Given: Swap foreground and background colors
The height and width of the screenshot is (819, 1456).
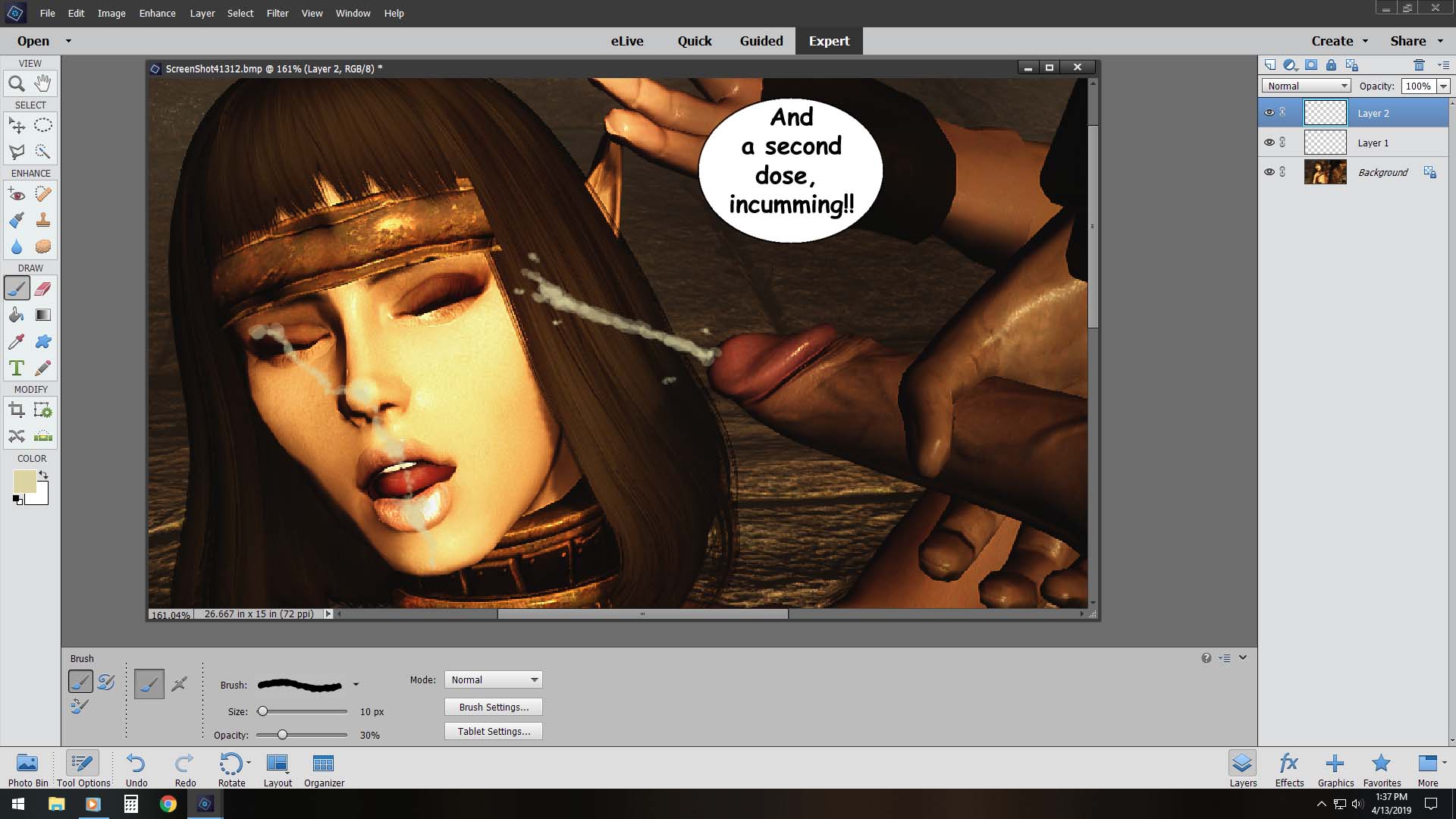Looking at the screenshot, I should 43,475.
